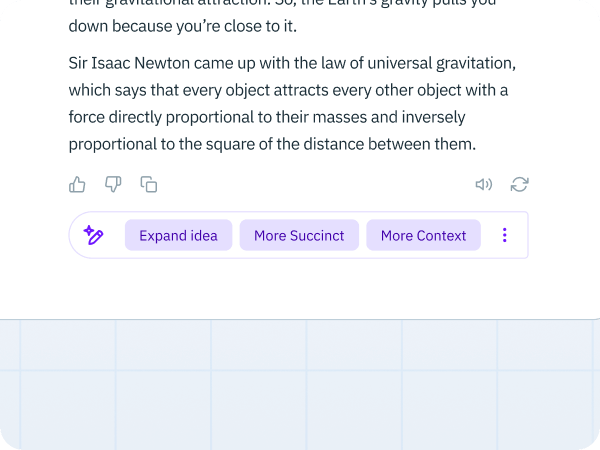The width and height of the screenshot is (600, 450).
Task: Click the word "gravitation," in the paragraph
Action: (x=476, y=64)
